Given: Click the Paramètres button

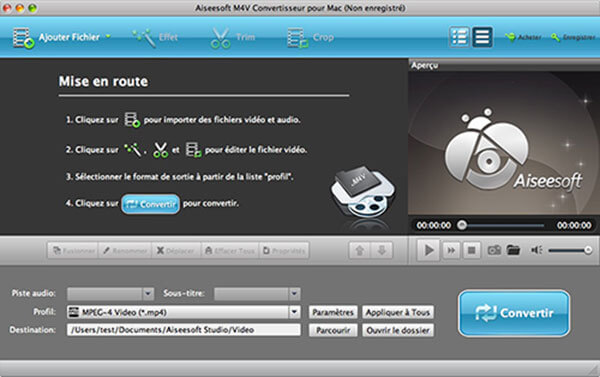Looking at the screenshot, I should (x=333, y=312).
